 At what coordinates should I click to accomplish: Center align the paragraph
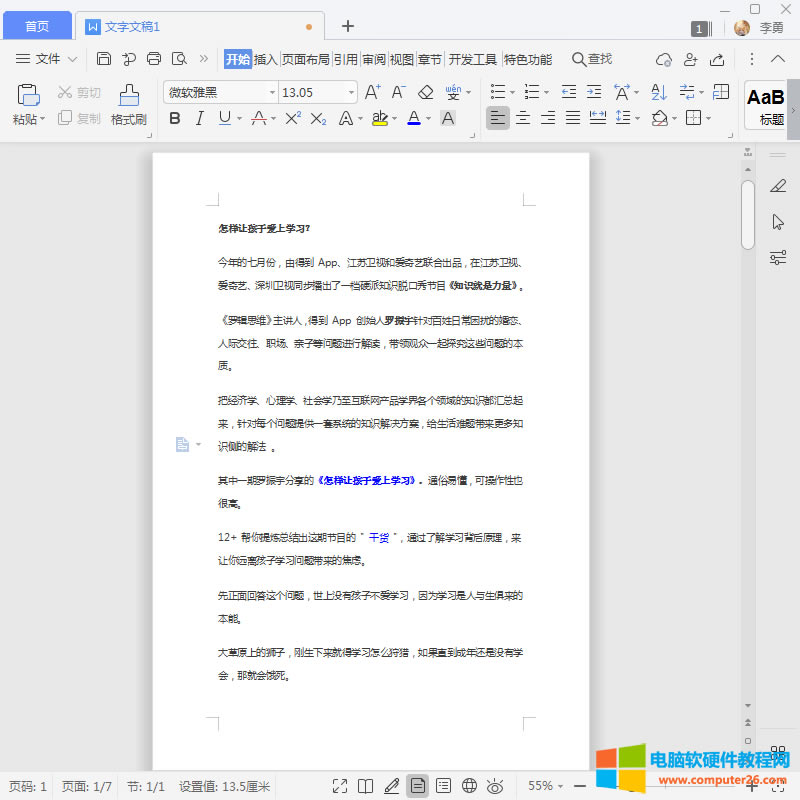pyautogui.click(x=523, y=118)
